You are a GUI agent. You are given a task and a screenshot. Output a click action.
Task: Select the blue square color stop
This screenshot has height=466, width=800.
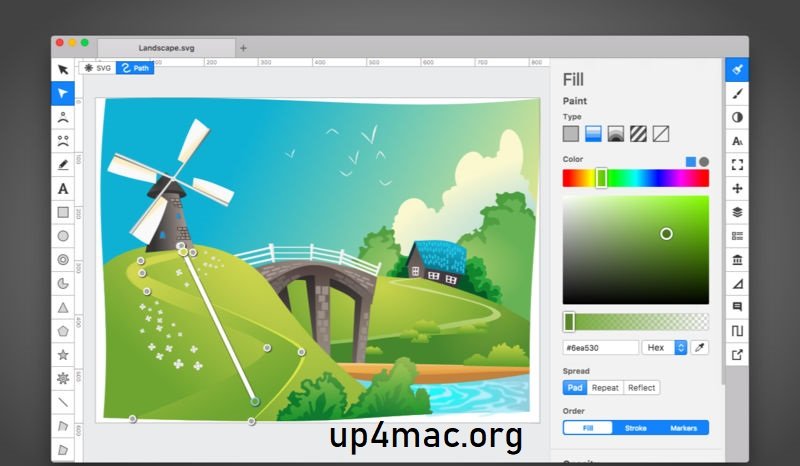click(x=691, y=162)
